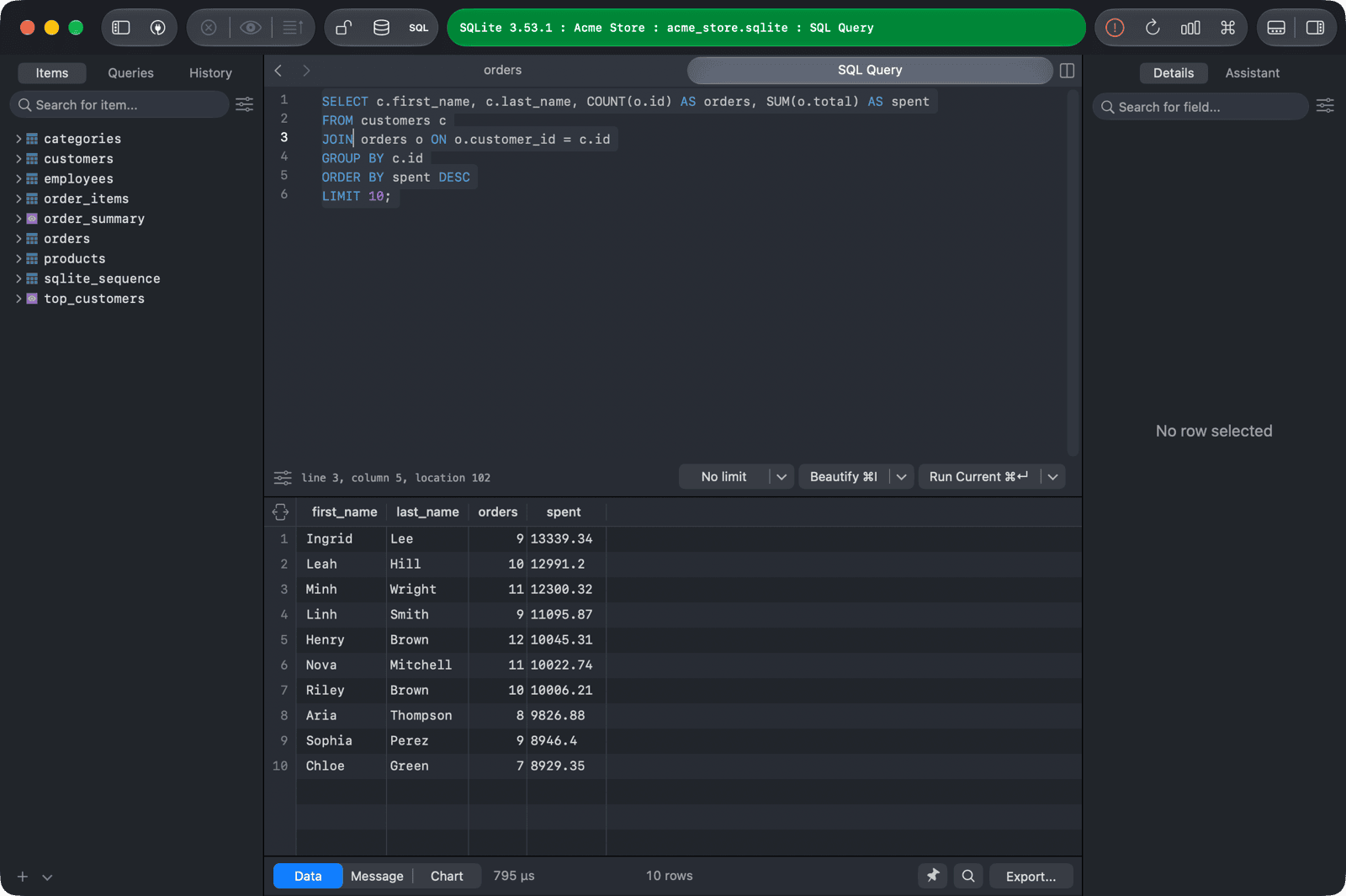Click the Export... button

pos(1031,876)
